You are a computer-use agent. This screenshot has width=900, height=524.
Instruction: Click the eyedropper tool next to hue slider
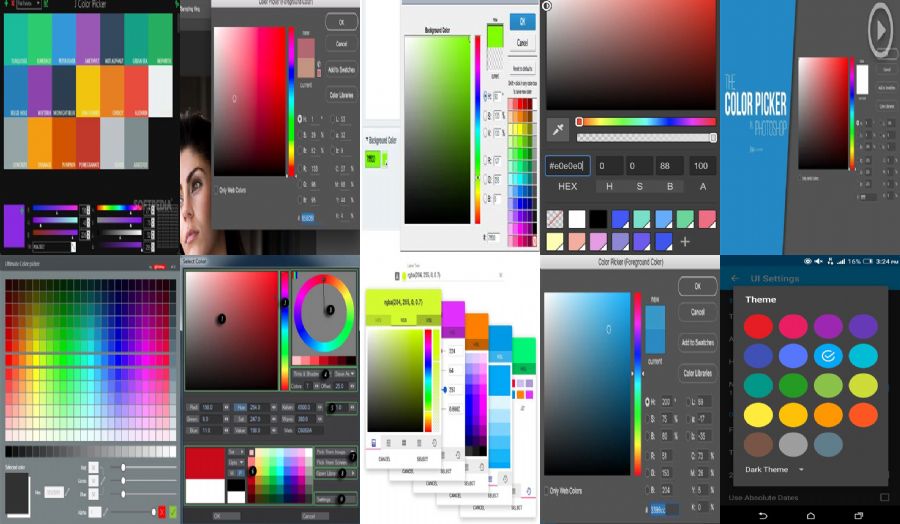tap(558, 129)
